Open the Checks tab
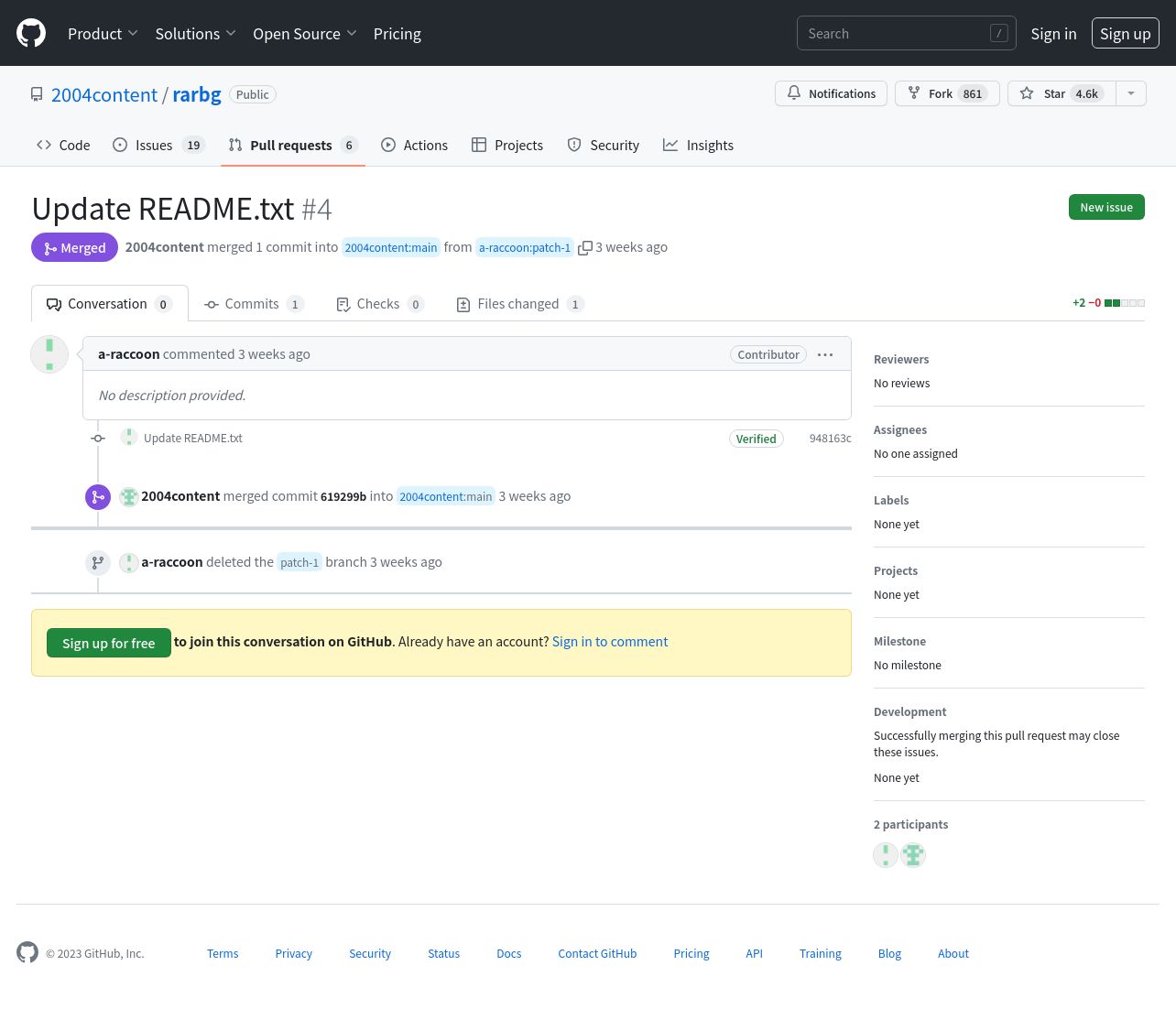The height and width of the screenshot is (1009, 1176). point(379,304)
